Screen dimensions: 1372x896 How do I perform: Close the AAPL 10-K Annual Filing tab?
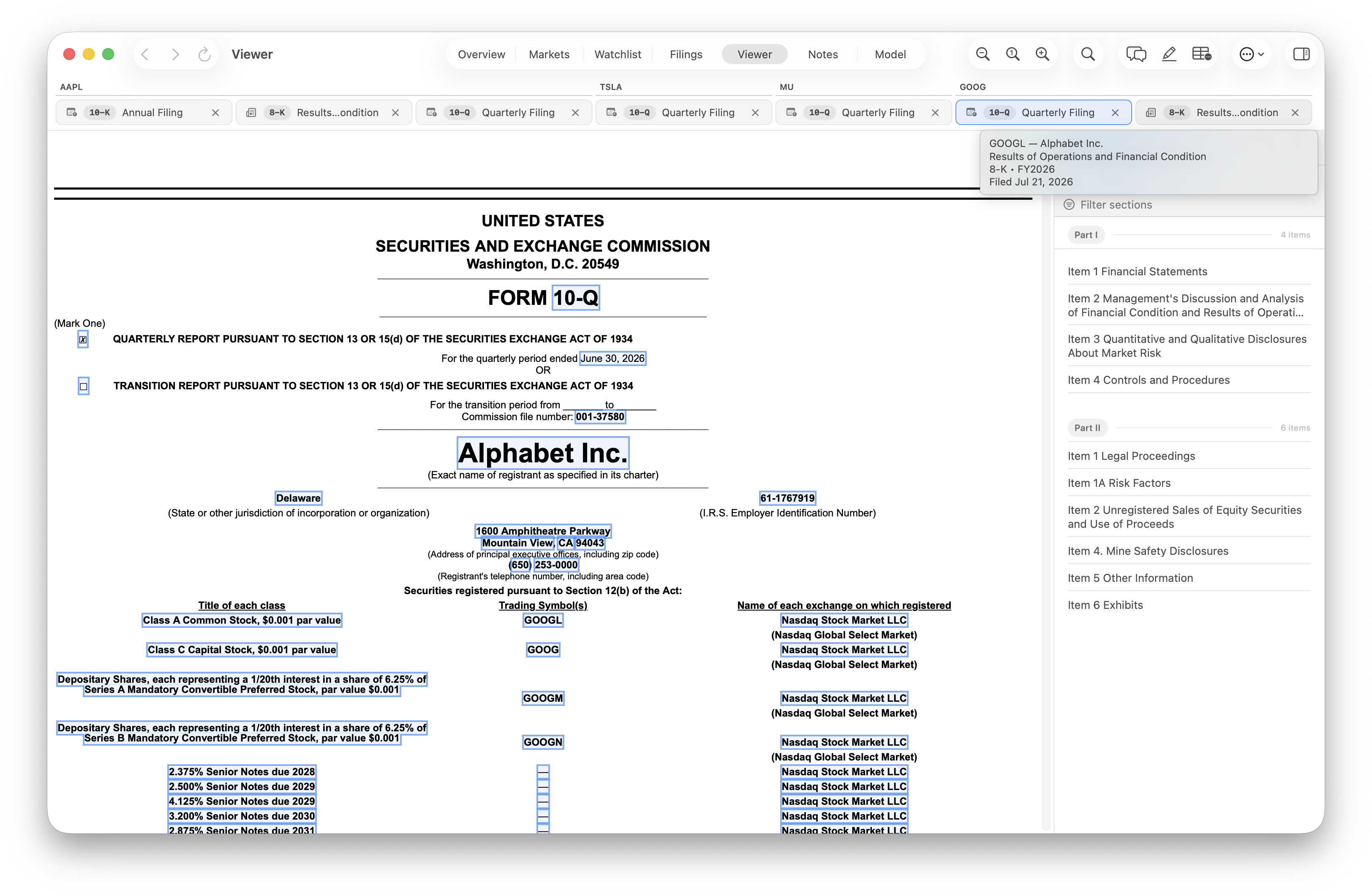[x=215, y=113]
